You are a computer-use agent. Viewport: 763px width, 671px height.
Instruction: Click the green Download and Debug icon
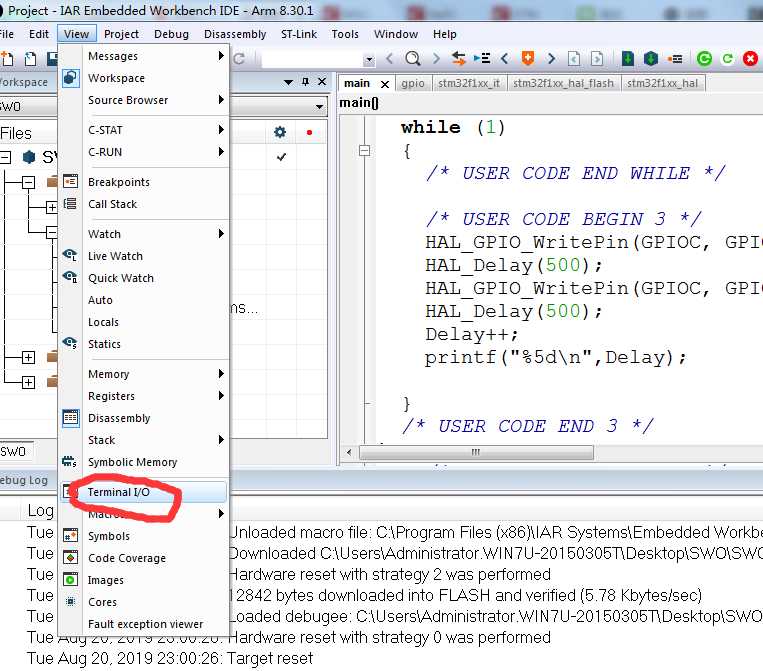coord(628,59)
